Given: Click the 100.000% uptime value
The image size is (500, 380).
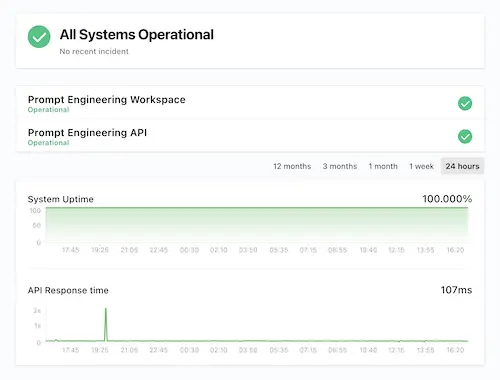Looking at the screenshot, I should [447, 199].
